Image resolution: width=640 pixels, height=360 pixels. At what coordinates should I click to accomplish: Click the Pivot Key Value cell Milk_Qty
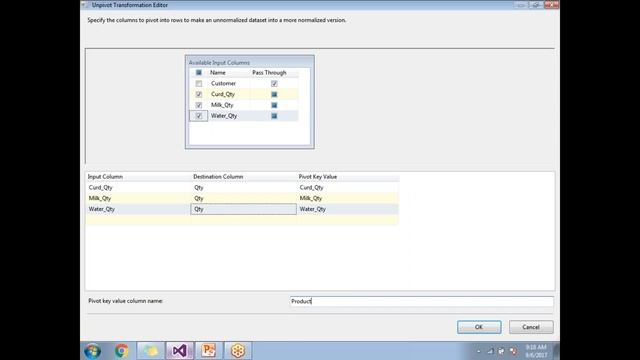pos(348,198)
